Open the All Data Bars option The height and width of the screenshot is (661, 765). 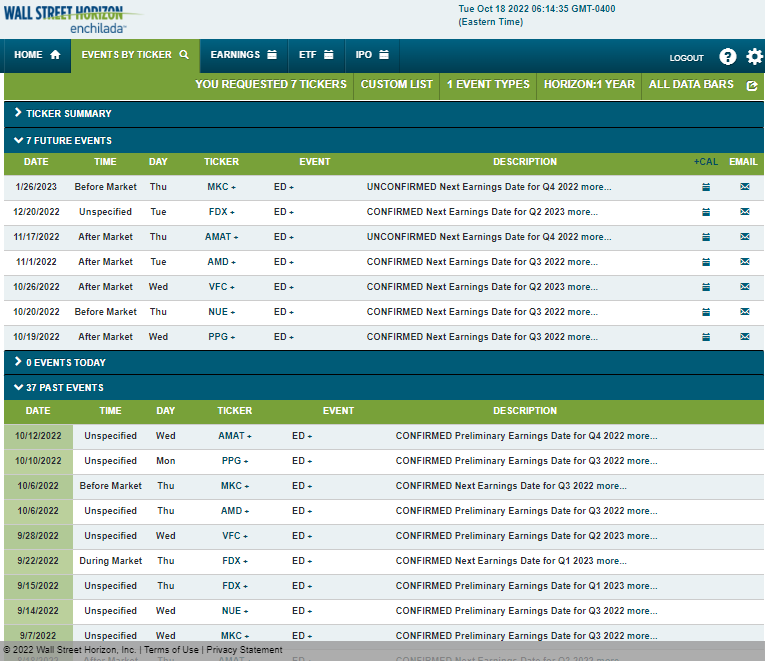(x=691, y=84)
